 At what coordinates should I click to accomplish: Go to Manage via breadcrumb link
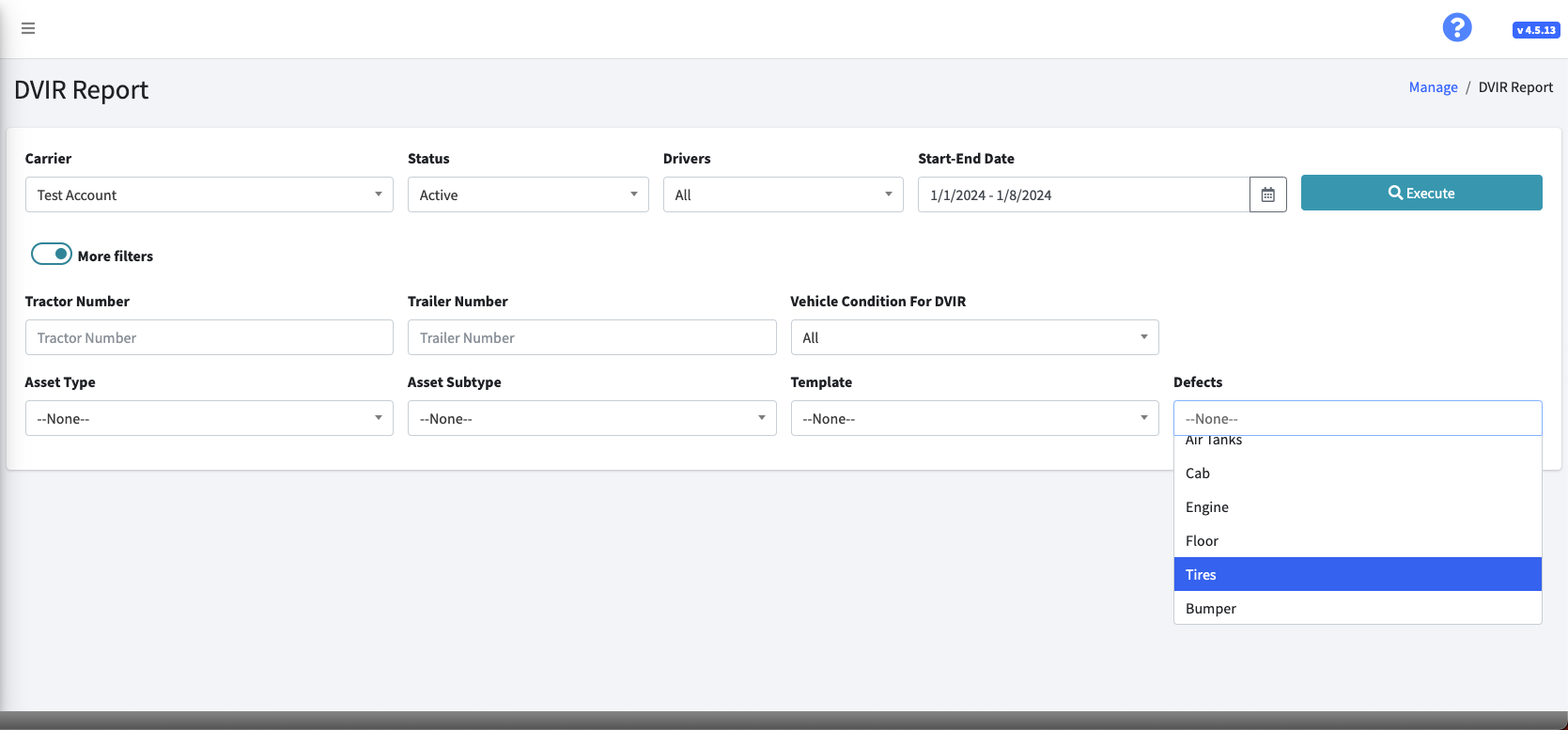point(1433,87)
